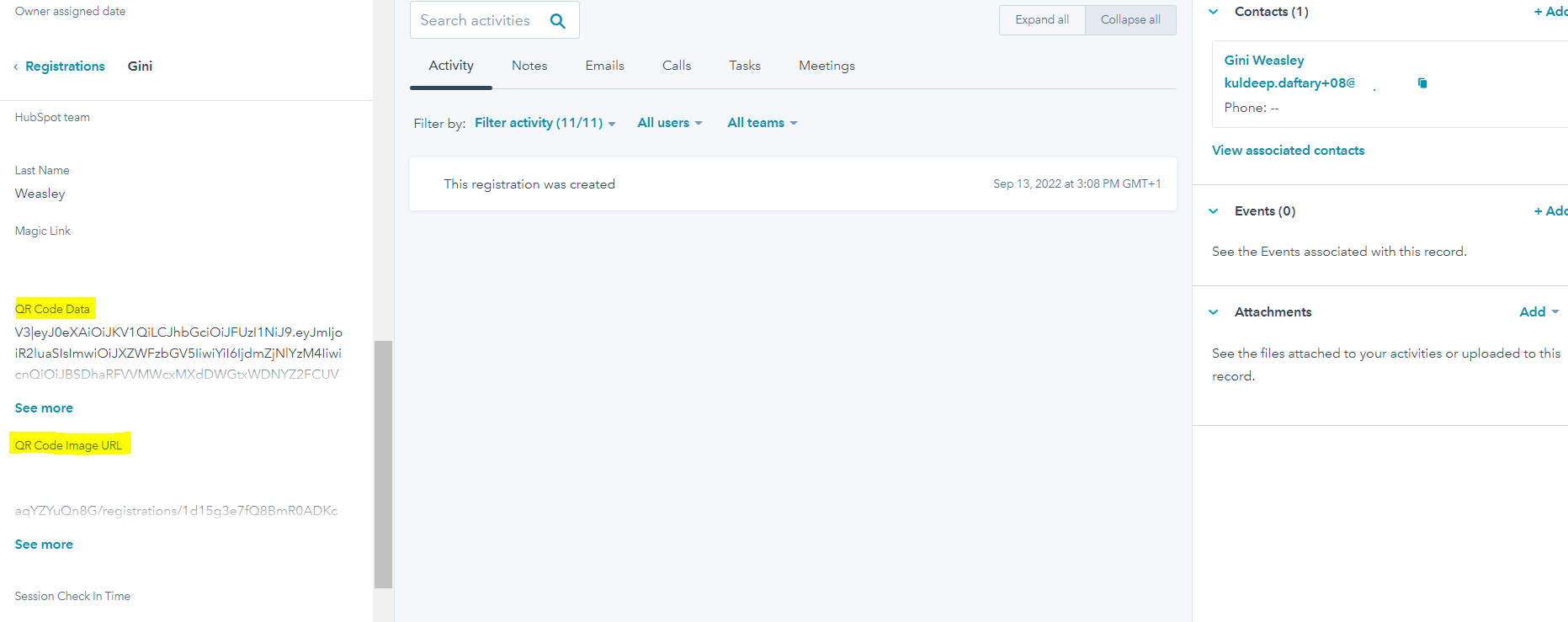Open the All teams dropdown
This screenshot has width=1568, height=622.
(x=762, y=123)
